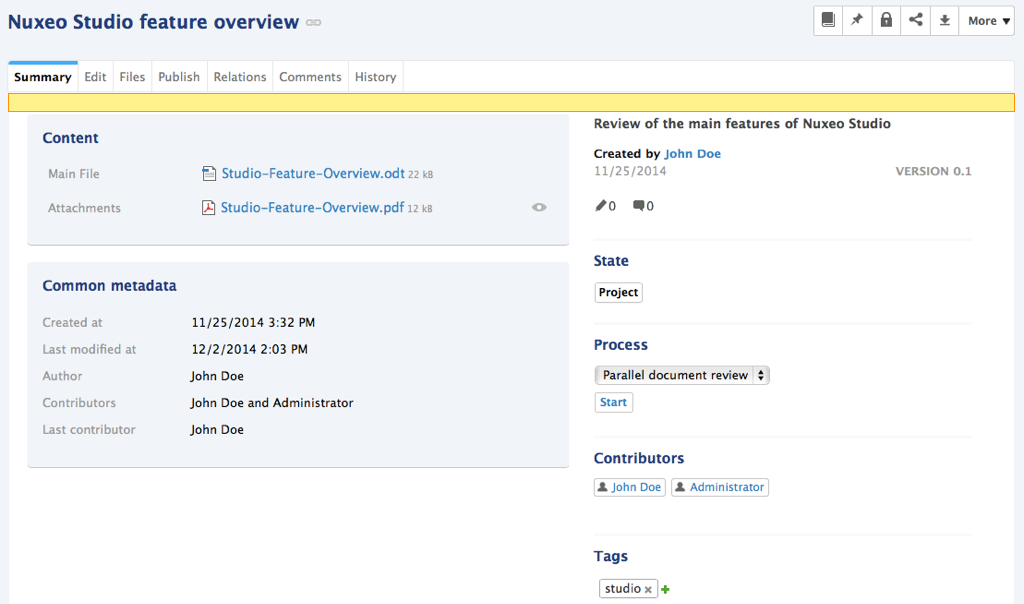
Task: Select the Relations tab
Action: click(240, 77)
